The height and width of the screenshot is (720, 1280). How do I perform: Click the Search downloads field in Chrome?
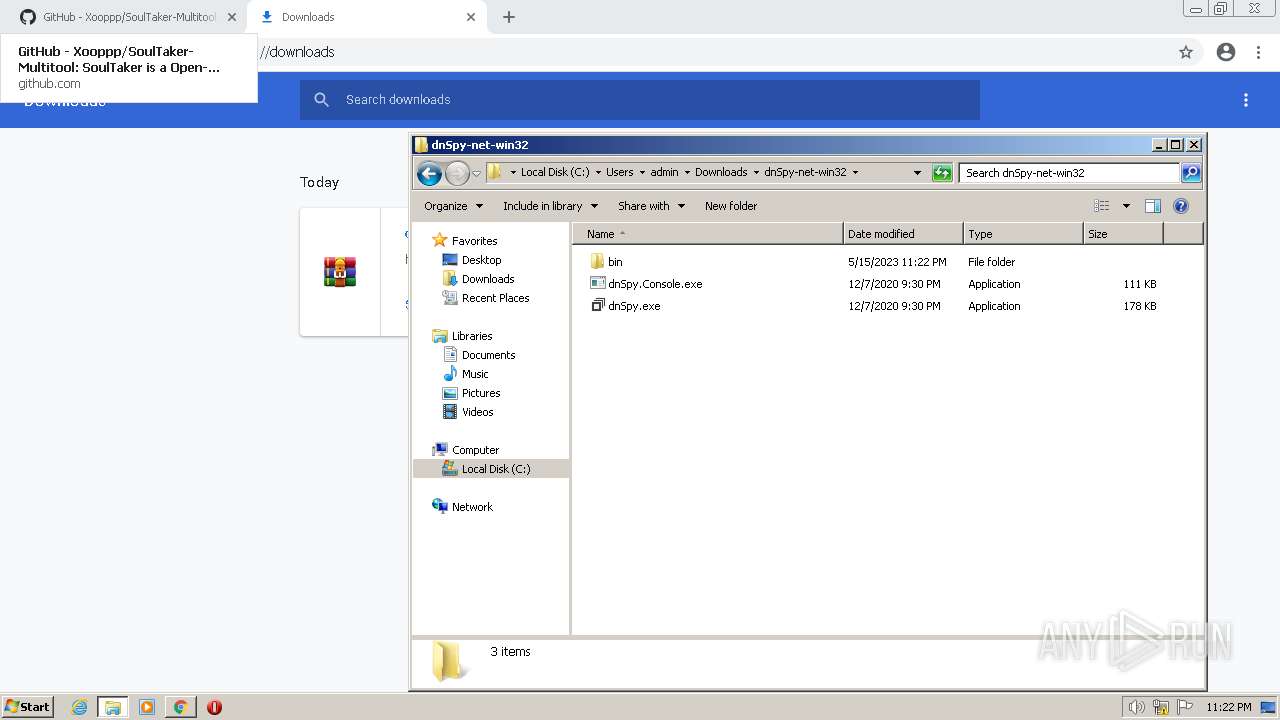pos(640,100)
